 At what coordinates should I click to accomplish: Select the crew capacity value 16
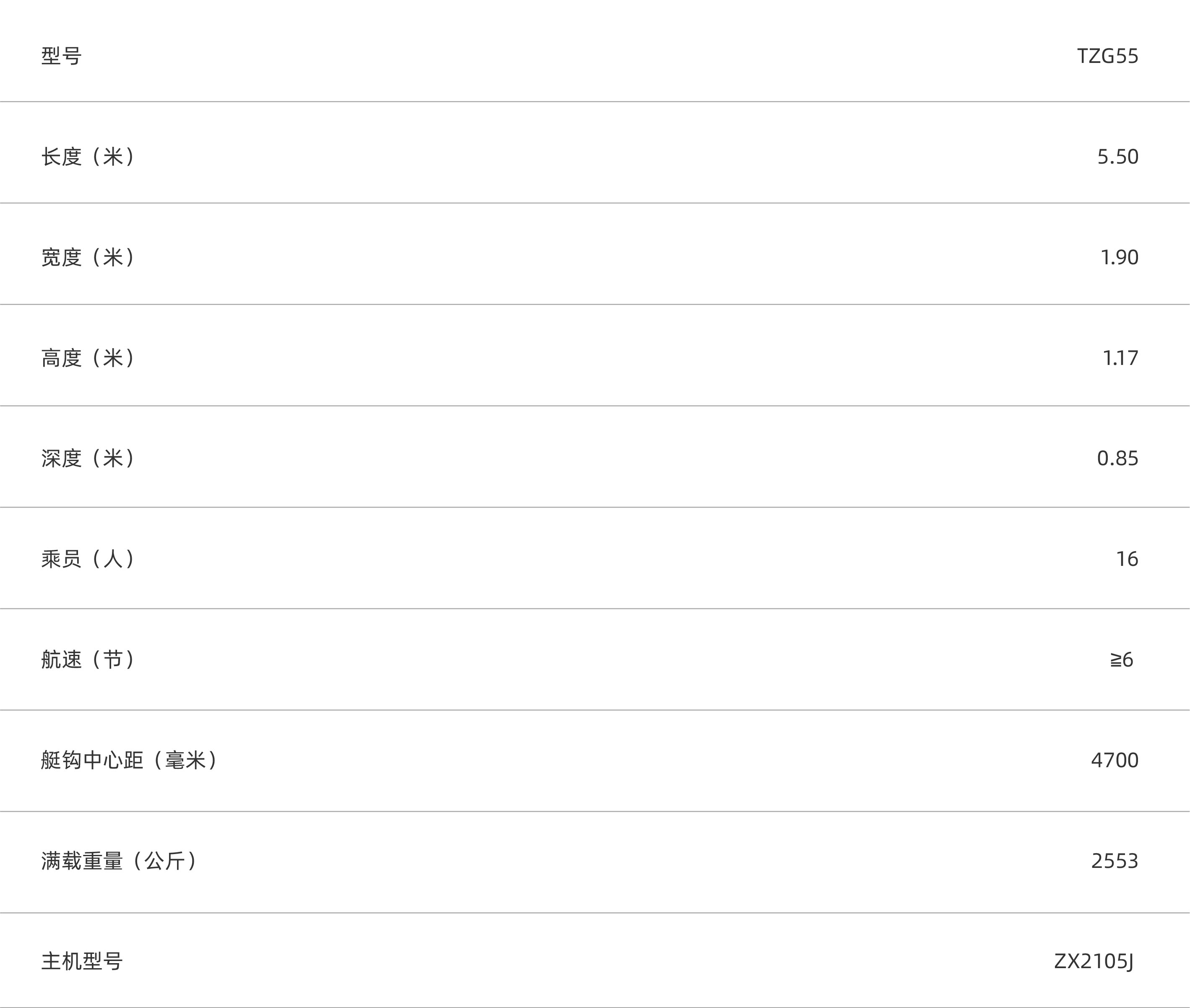(1127, 559)
